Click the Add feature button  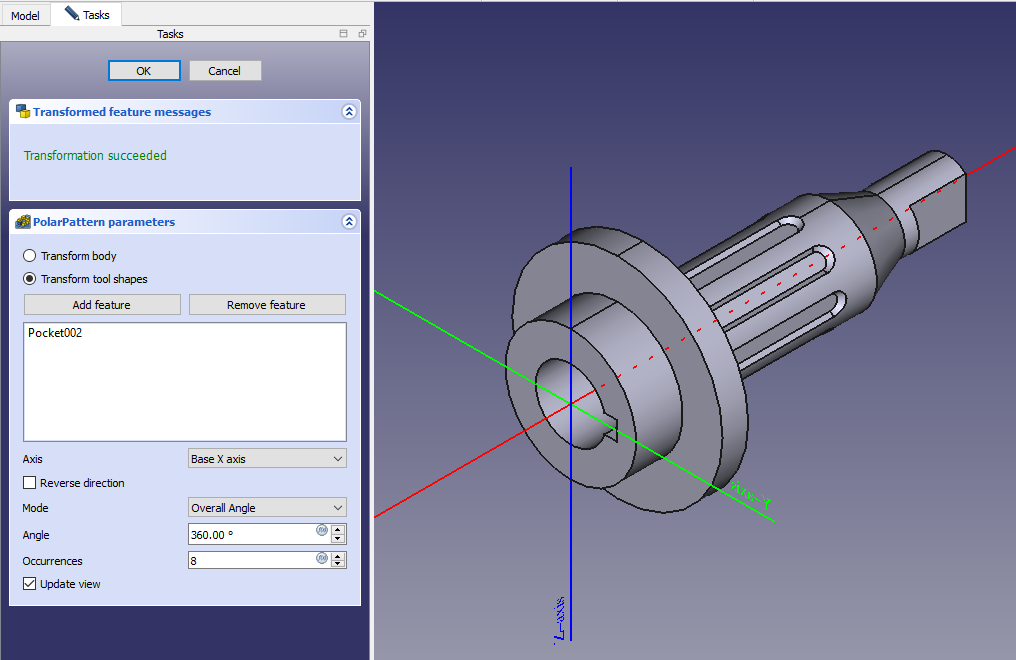102,305
